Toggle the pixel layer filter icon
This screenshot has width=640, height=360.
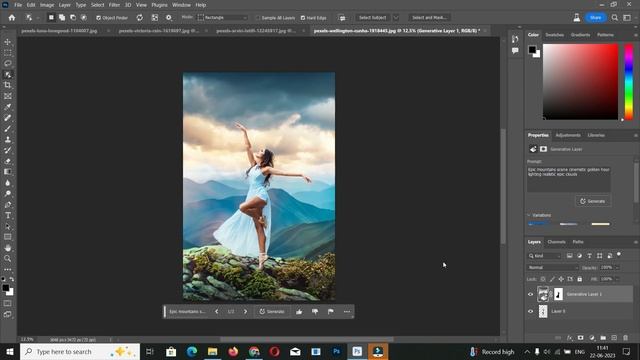569,256
